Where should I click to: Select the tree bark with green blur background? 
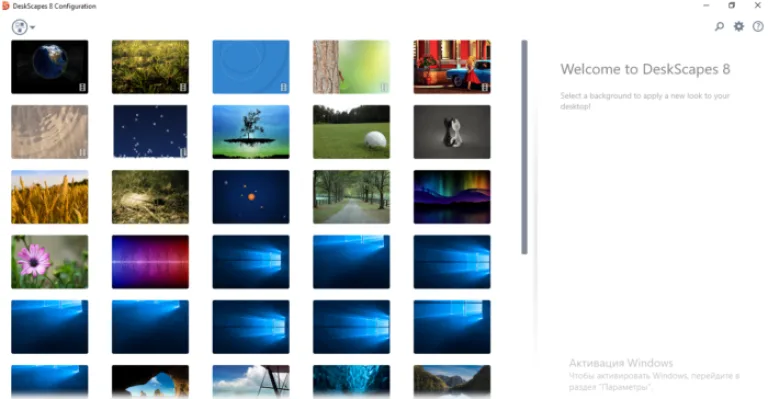click(x=352, y=67)
